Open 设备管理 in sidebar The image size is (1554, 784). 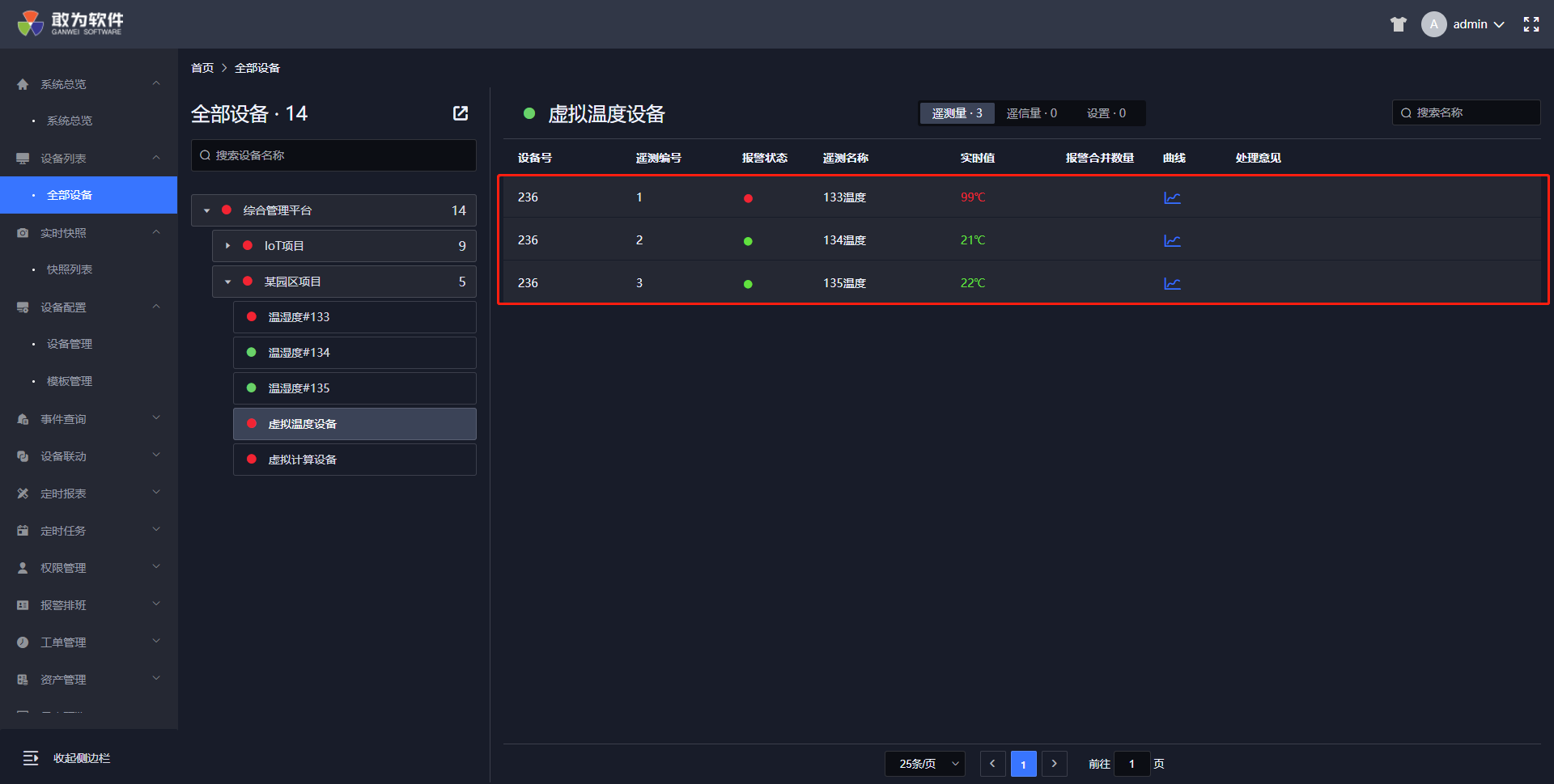tap(70, 344)
